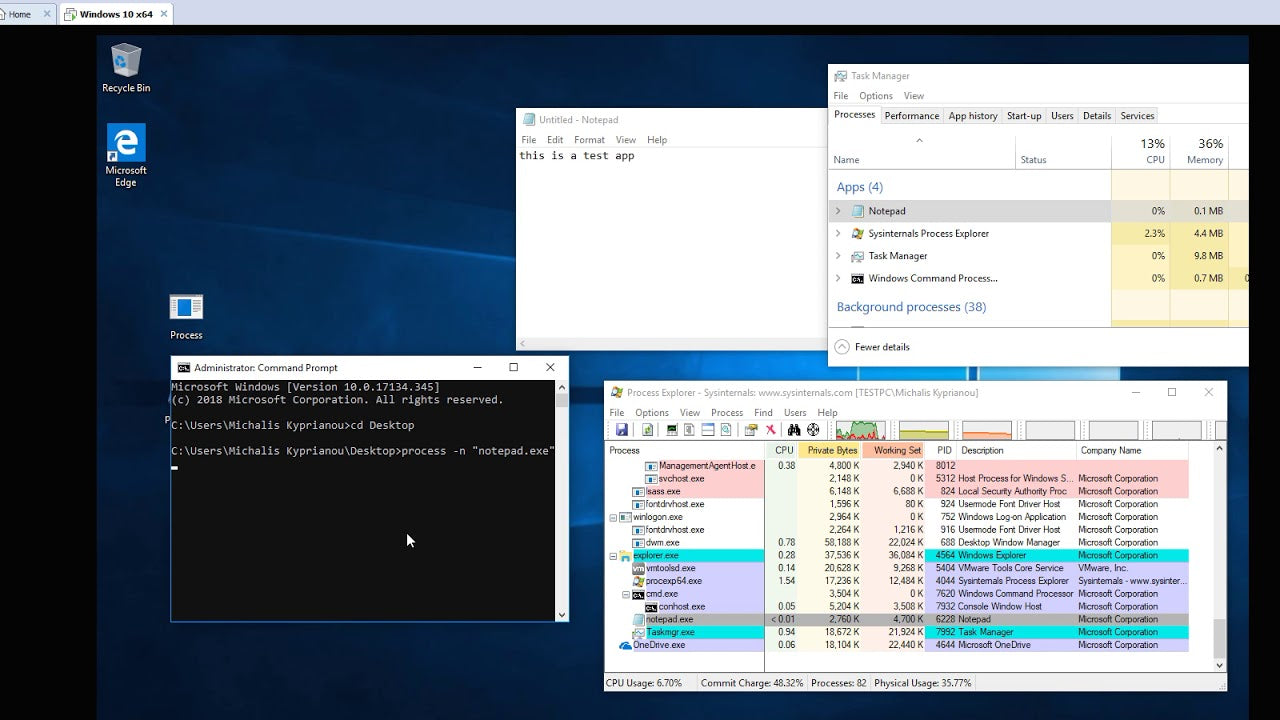
Task: Open the Details tab in Task Manager
Action: point(1096,116)
